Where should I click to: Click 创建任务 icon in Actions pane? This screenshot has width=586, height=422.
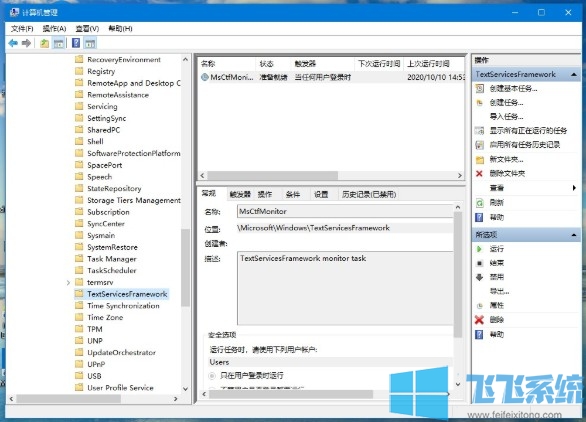[x=479, y=103]
